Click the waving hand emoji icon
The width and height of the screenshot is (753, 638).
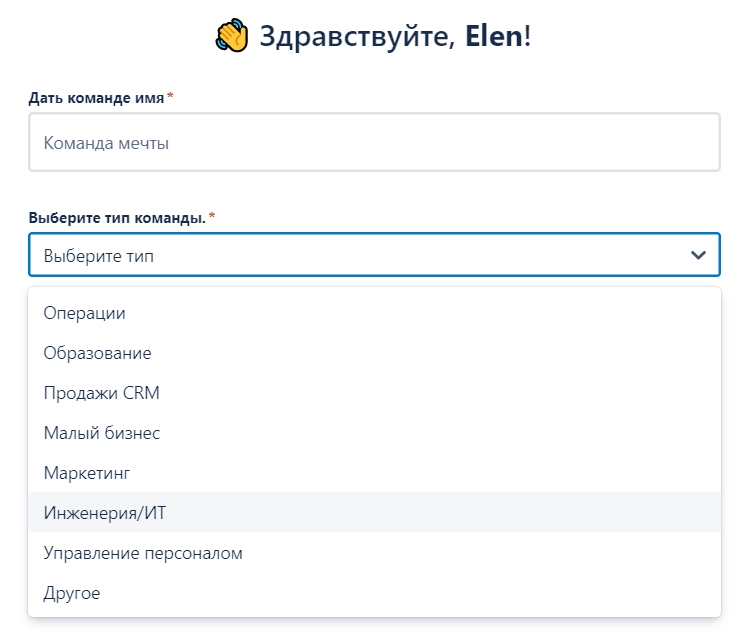tap(232, 37)
